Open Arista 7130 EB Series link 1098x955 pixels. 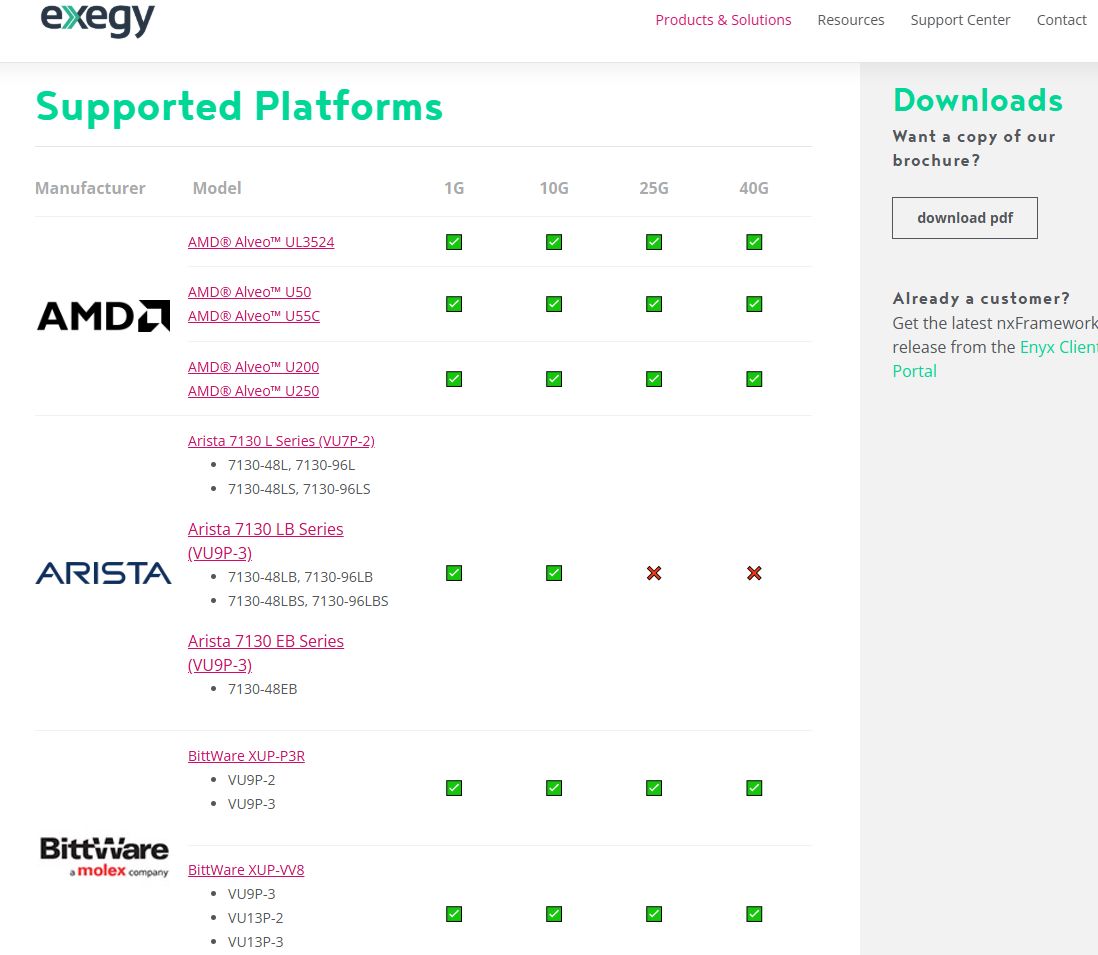tap(265, 641)
